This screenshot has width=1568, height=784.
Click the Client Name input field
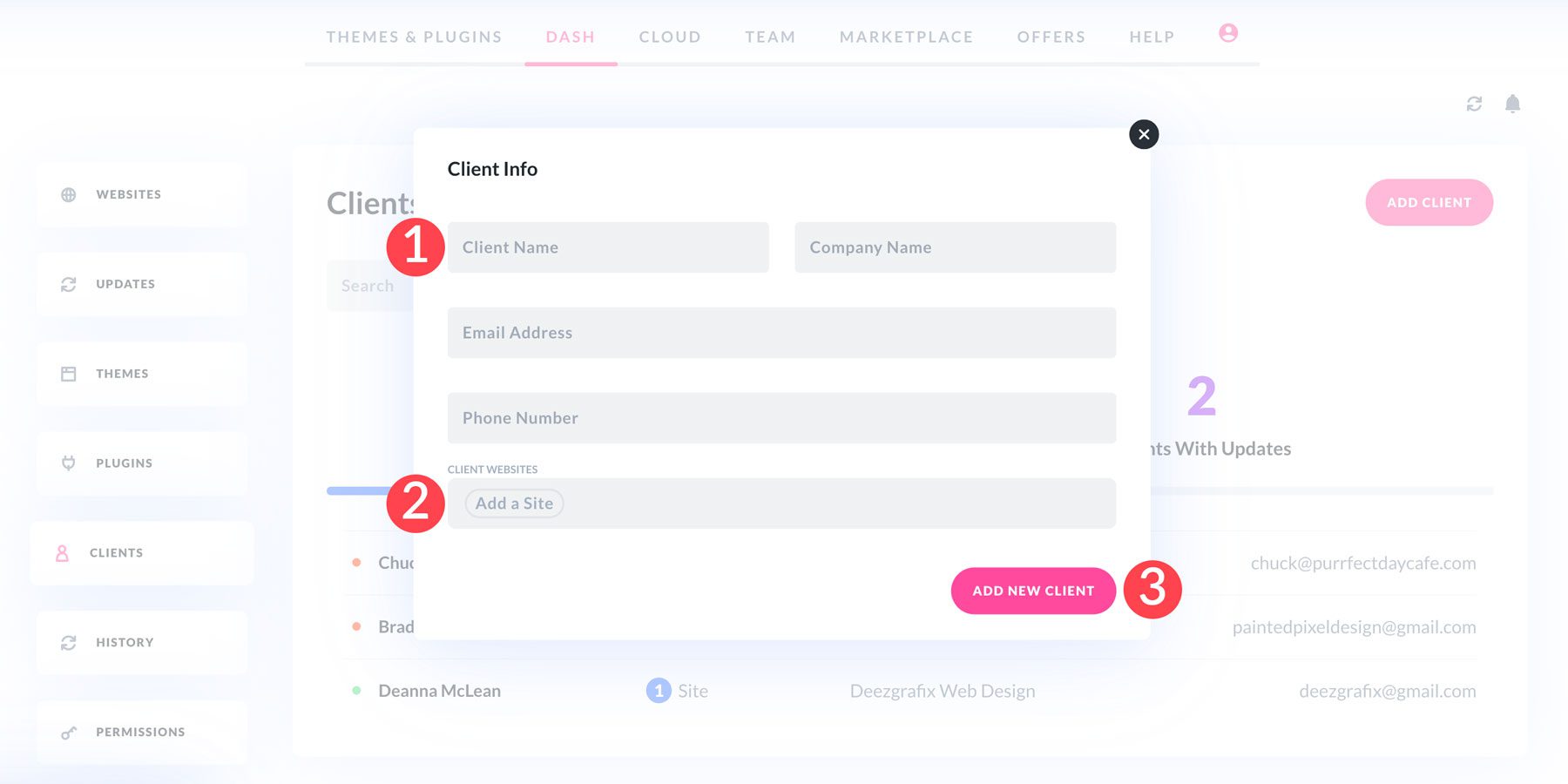pyautogui.click(x=607, y=247)
